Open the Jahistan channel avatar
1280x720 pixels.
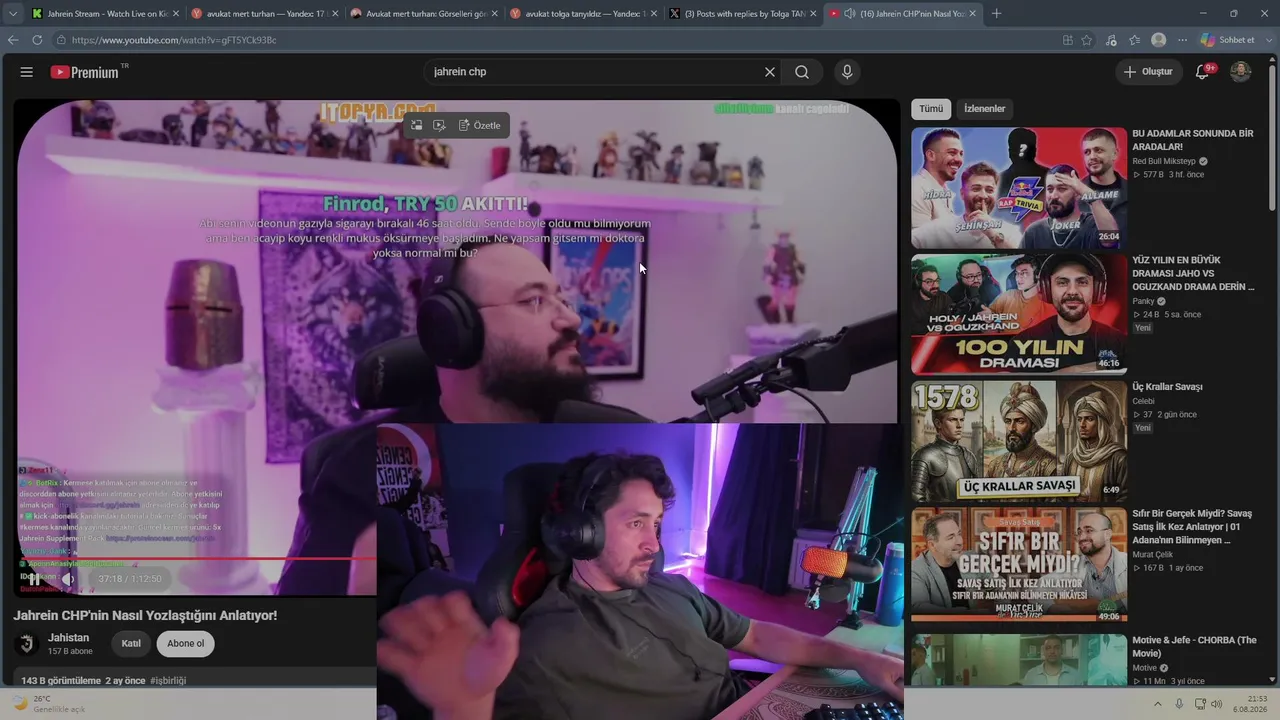[27, 644]
